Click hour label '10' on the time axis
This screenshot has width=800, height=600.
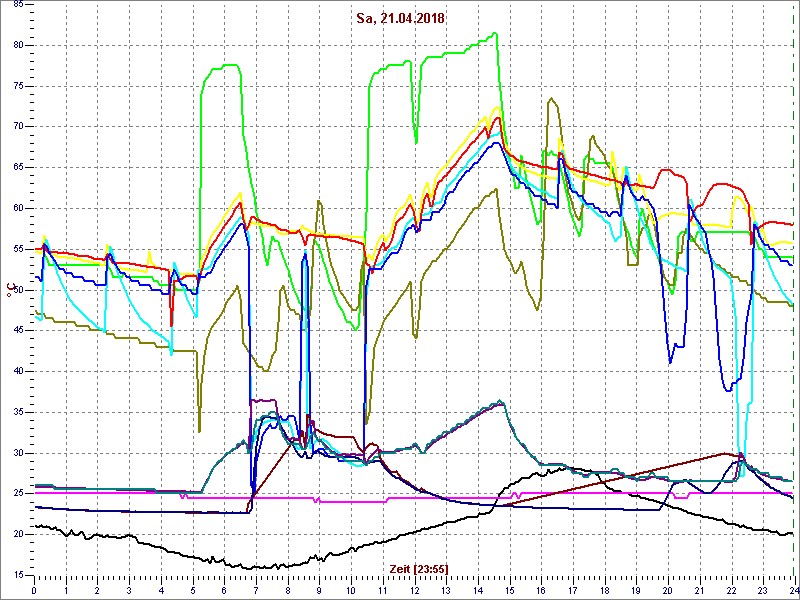click(351, 591)
